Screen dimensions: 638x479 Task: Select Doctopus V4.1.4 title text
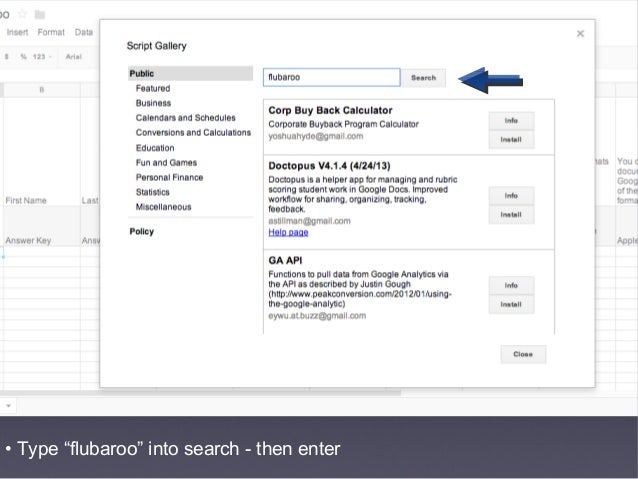pyautogui.click(x=329, y=166)
